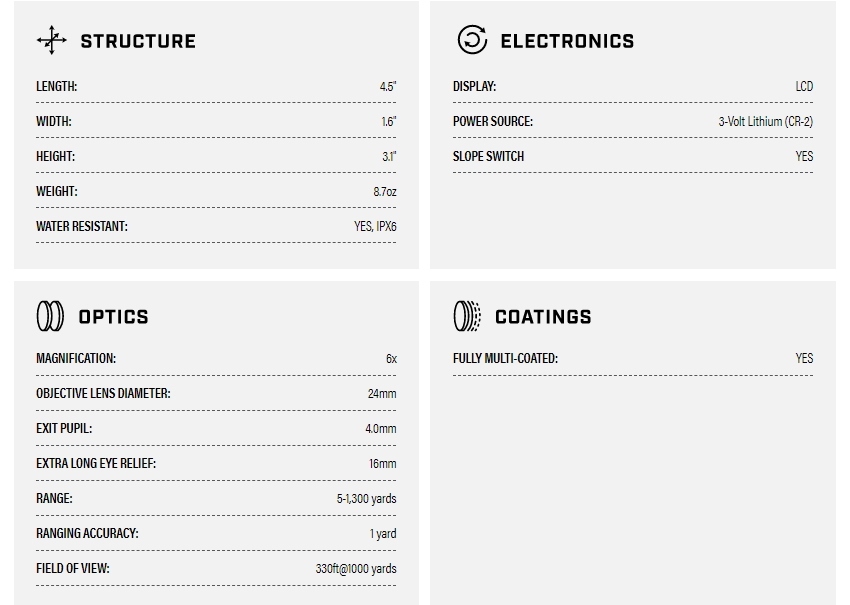Click the WATER RESISTANT label
The image size is (850, 605).
click(x=82, y=227)
